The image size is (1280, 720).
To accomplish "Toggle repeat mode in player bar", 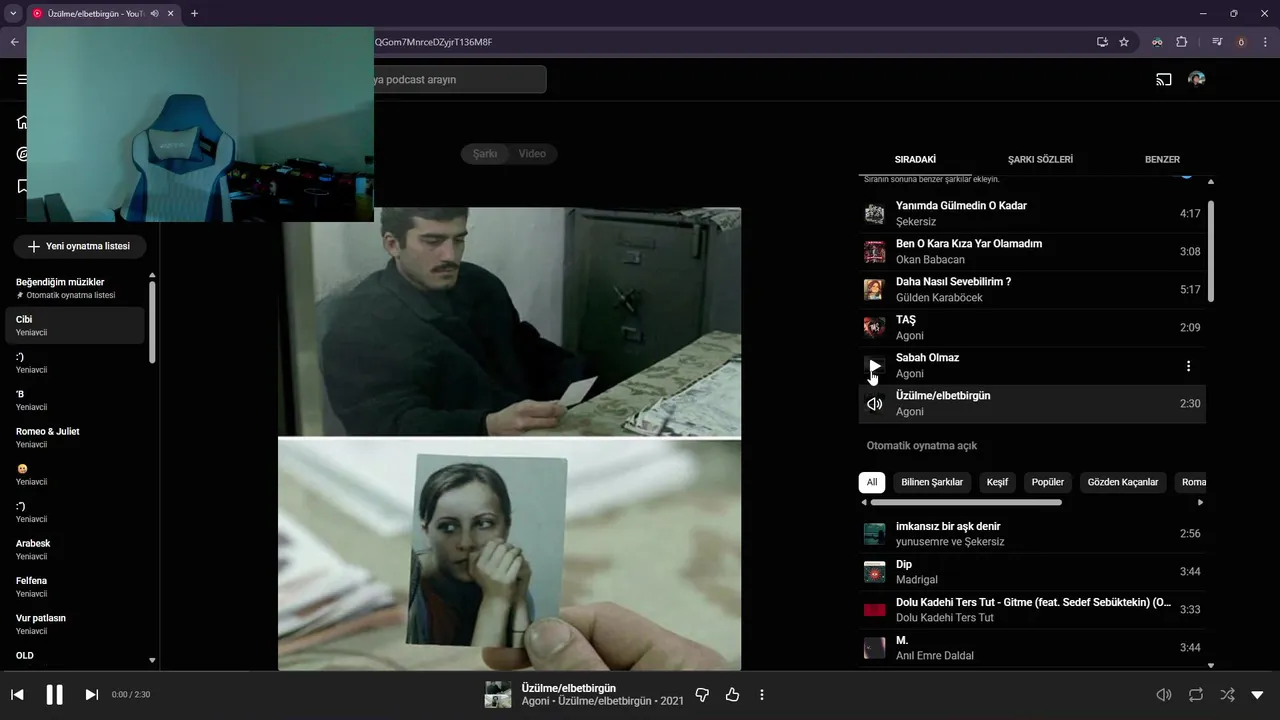I will coord(1195,694).
